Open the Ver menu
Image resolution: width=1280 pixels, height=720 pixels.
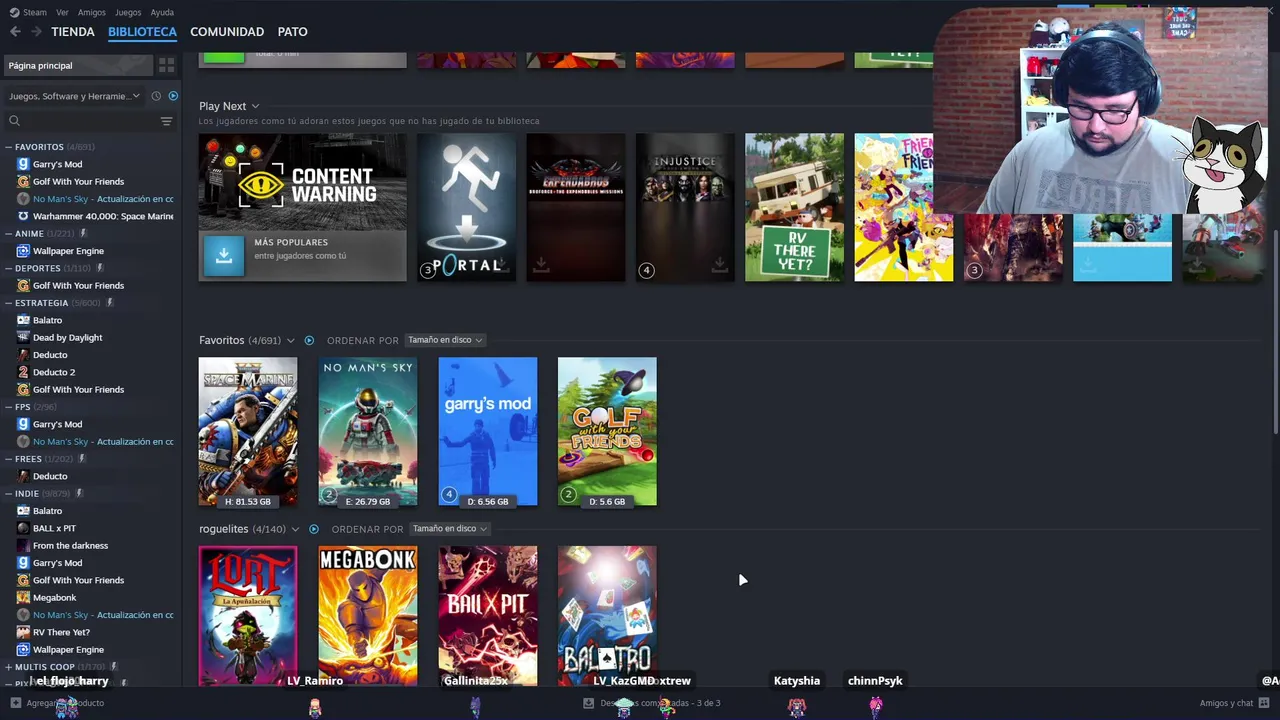[x=62, y=12]
